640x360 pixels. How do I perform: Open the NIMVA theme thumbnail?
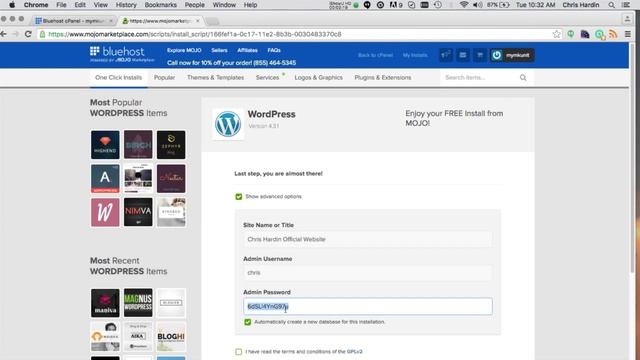pos(138,212)
